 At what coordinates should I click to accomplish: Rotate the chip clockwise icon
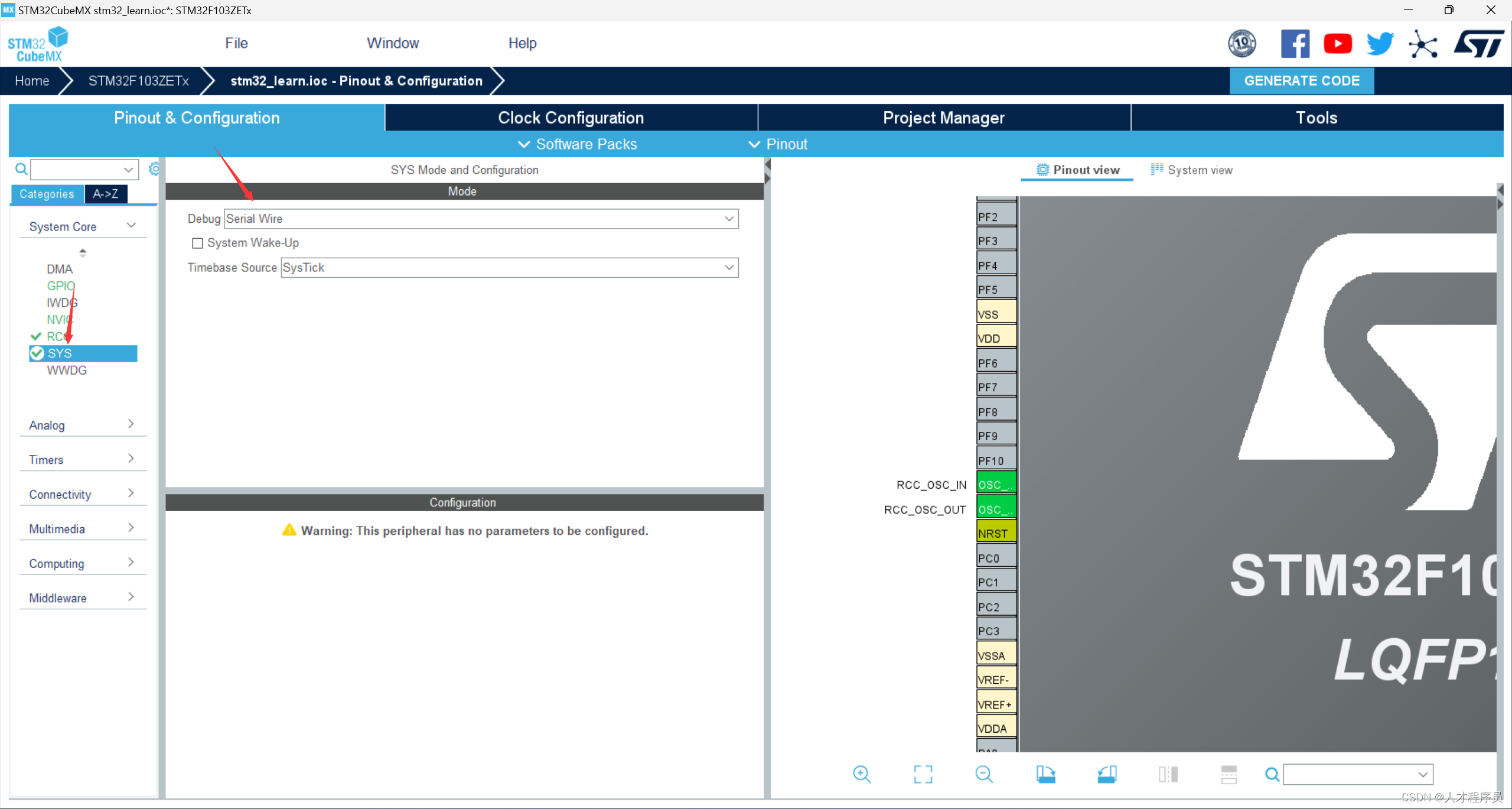(x=1045, y=774)
